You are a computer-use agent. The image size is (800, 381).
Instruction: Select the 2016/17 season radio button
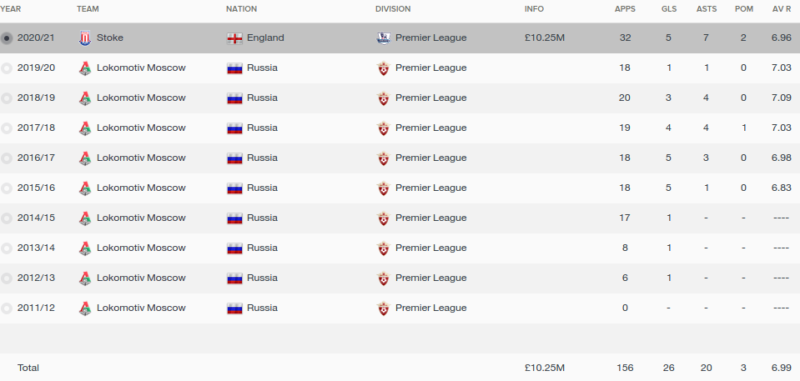(6, 159)
